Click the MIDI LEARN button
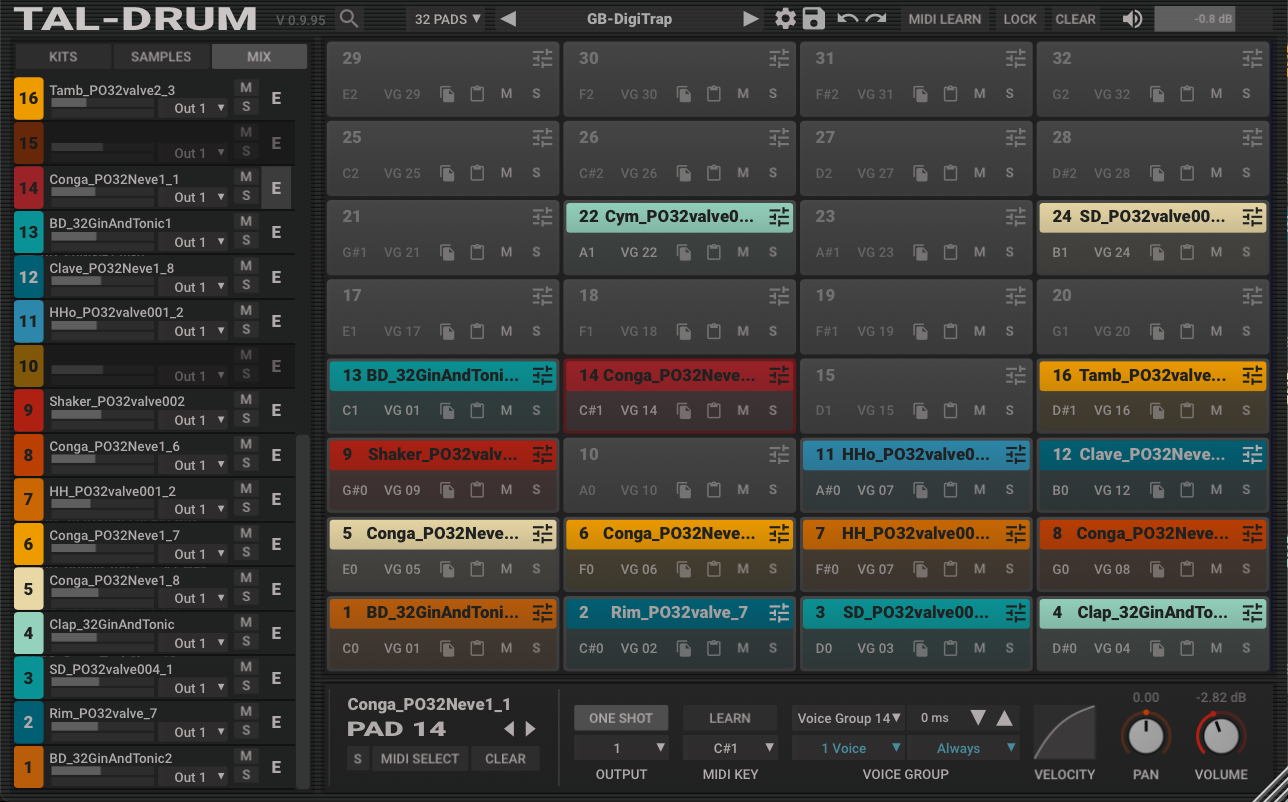This screenshot has width=1288, height=802. [x=944, y=19]
